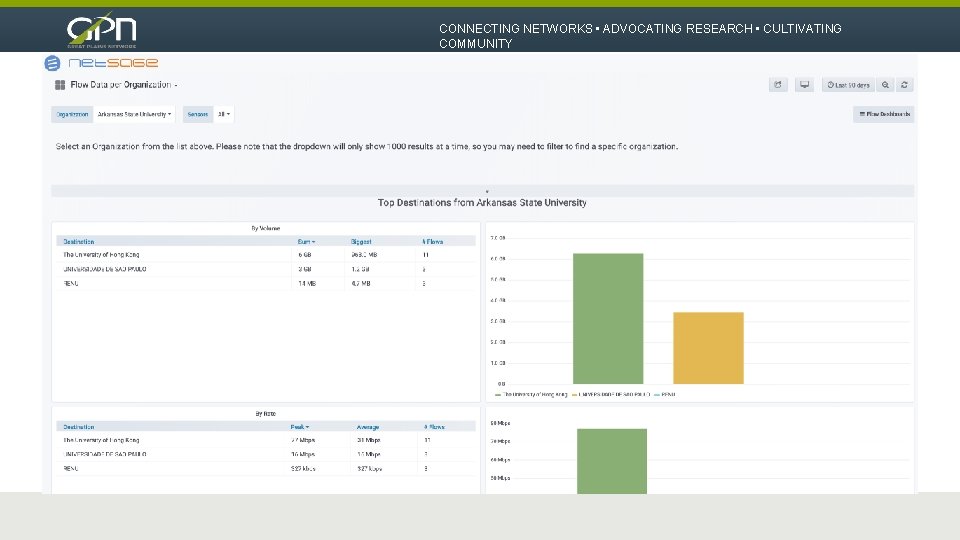Open the Arkansas State University organization dropdown
Screen dimensions: 960x540
134,114
